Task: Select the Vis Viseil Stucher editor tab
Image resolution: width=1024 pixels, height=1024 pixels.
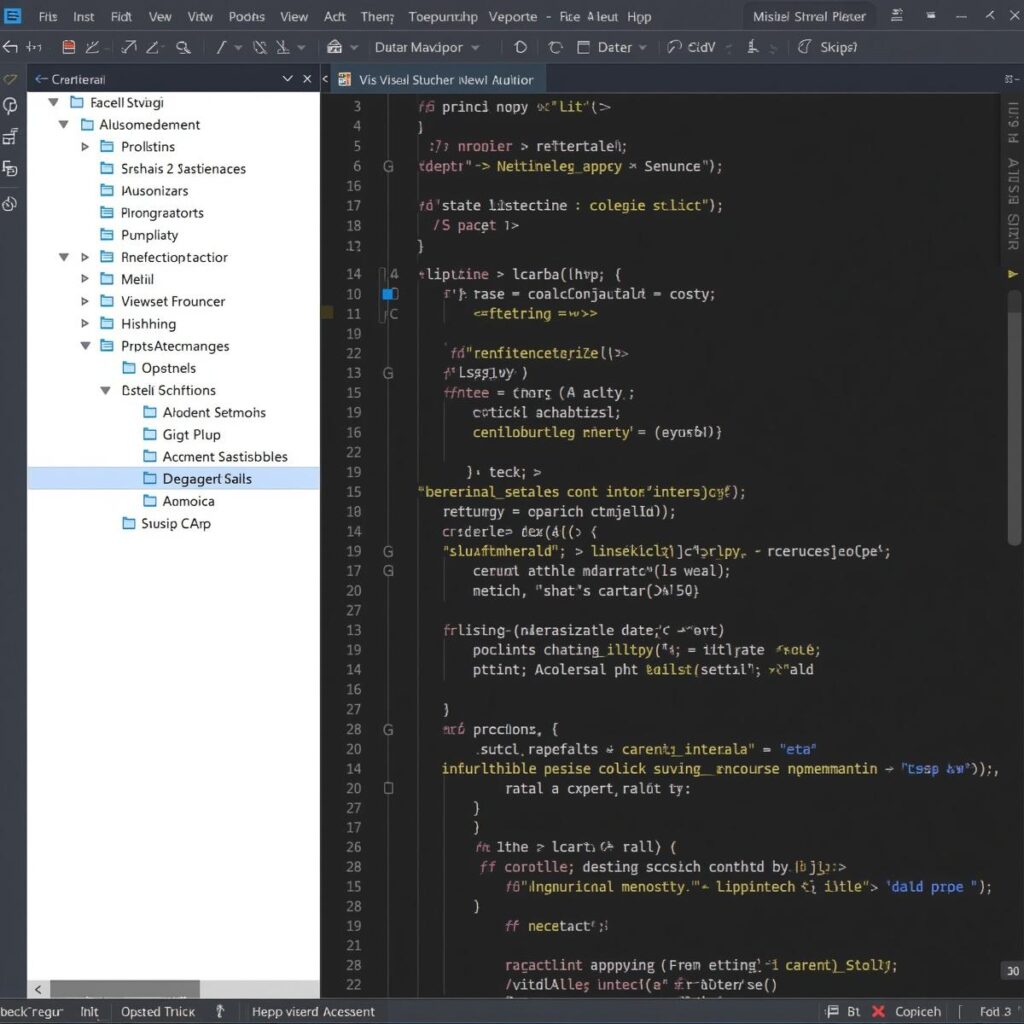Action: pyautogui.click(x=438, y=80)
